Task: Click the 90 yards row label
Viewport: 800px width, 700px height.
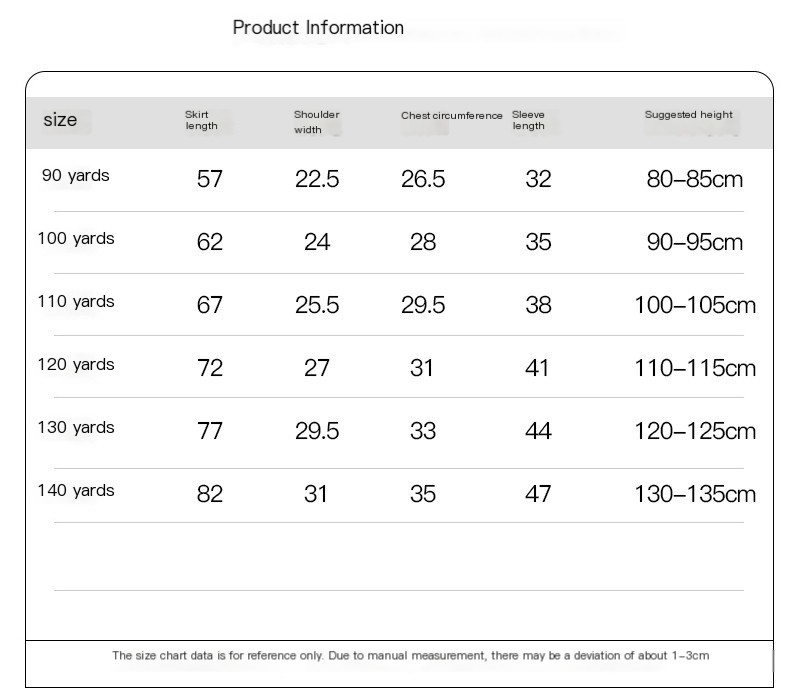Action: tap(76, 176)
